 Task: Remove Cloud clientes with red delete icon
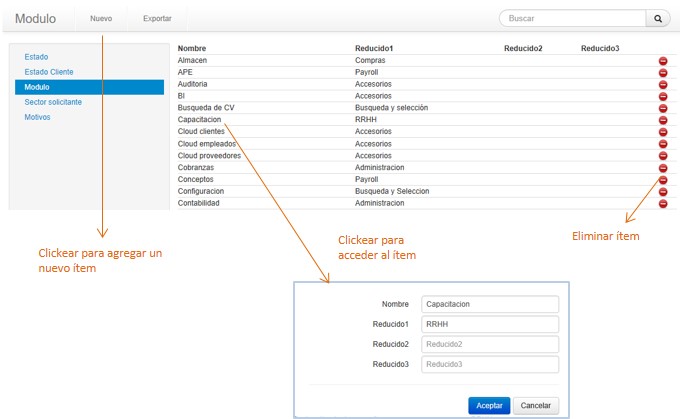662,132
